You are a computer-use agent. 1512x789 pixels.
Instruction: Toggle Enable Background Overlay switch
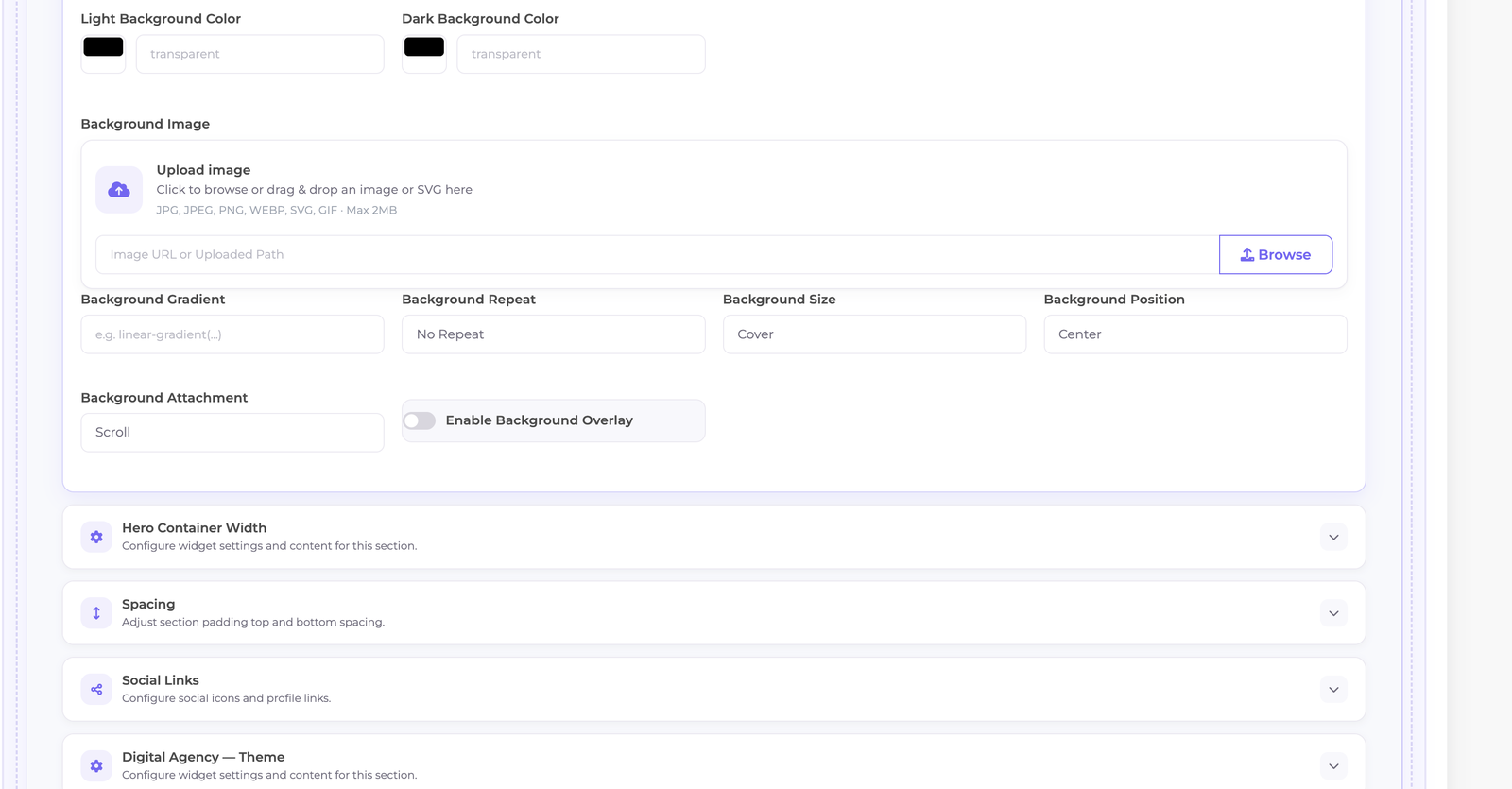click(420, 420)
